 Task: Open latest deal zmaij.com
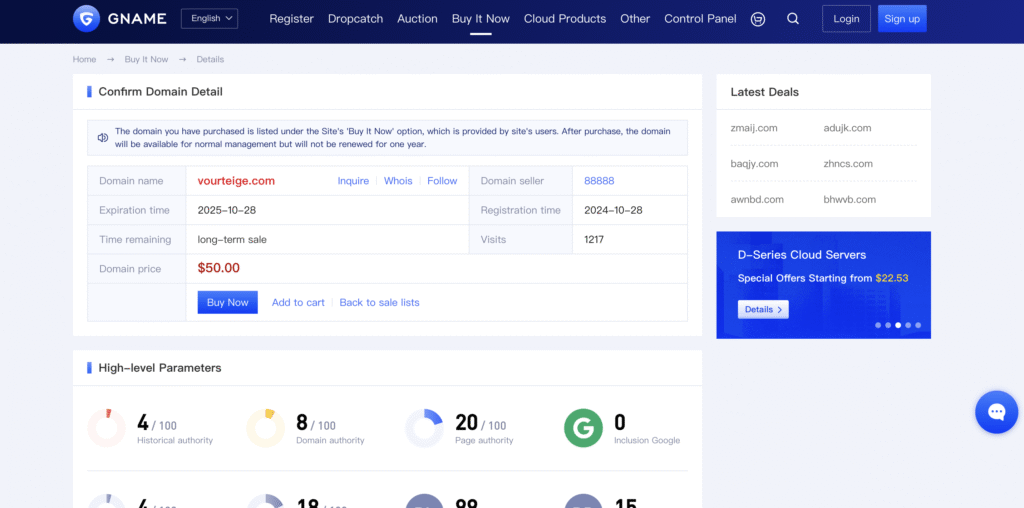(x=754, y=128)
